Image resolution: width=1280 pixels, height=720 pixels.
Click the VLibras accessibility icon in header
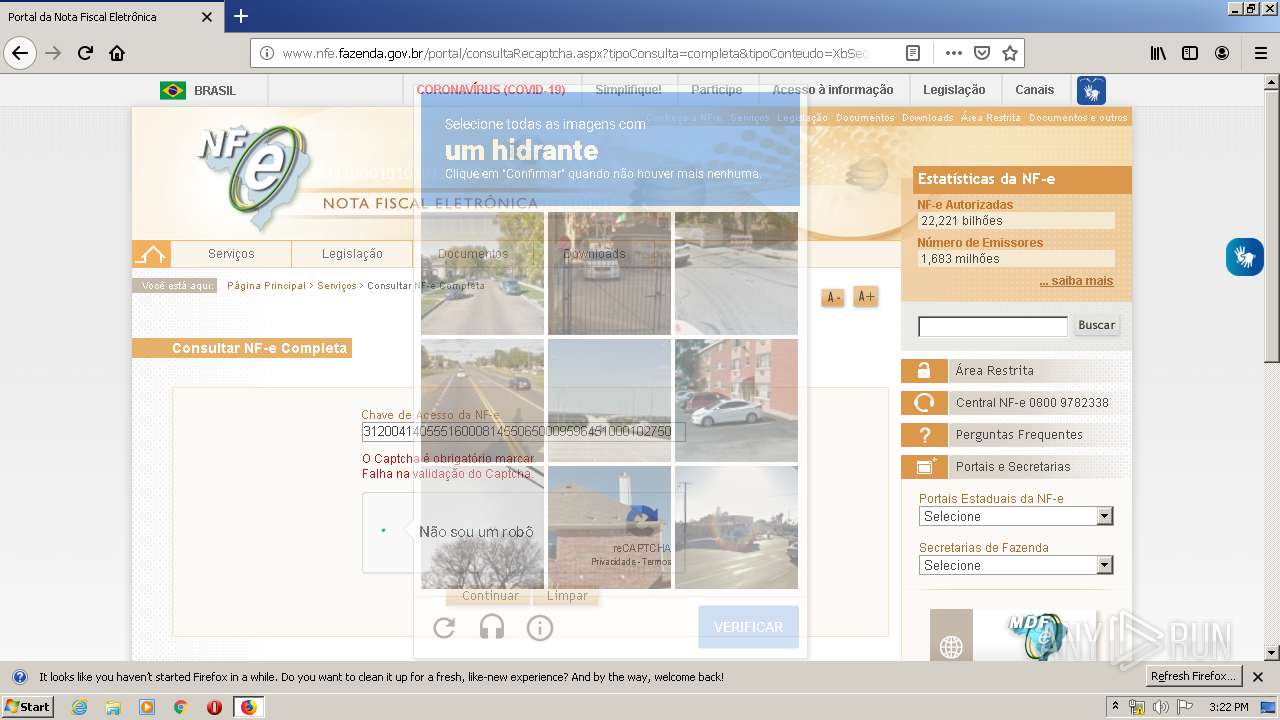coord(1091,90)
